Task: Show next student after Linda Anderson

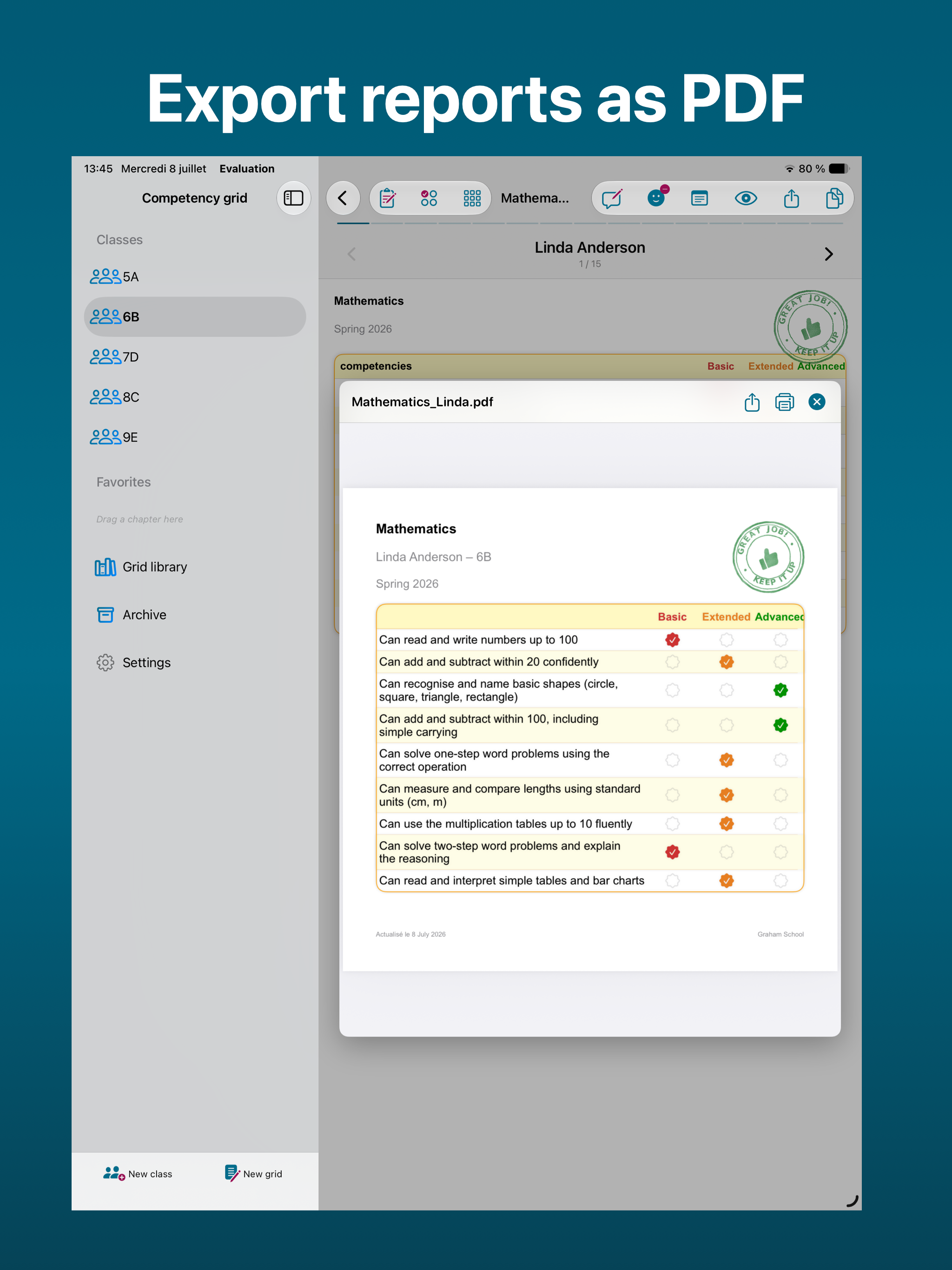Action: coord(828,254)
